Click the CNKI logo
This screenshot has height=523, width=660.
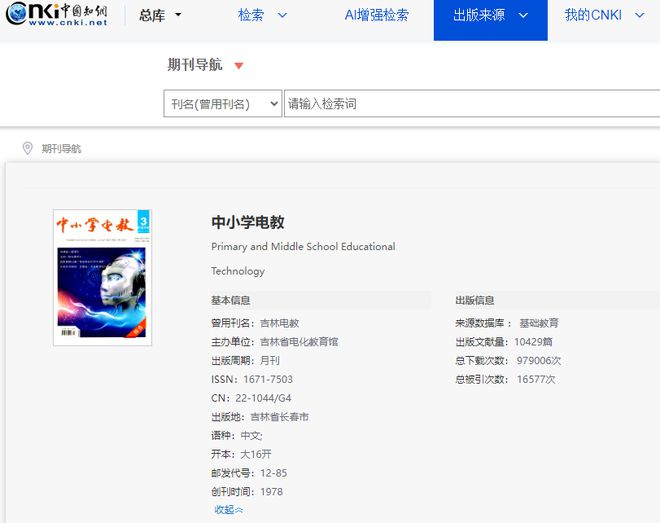coord(57,14)
